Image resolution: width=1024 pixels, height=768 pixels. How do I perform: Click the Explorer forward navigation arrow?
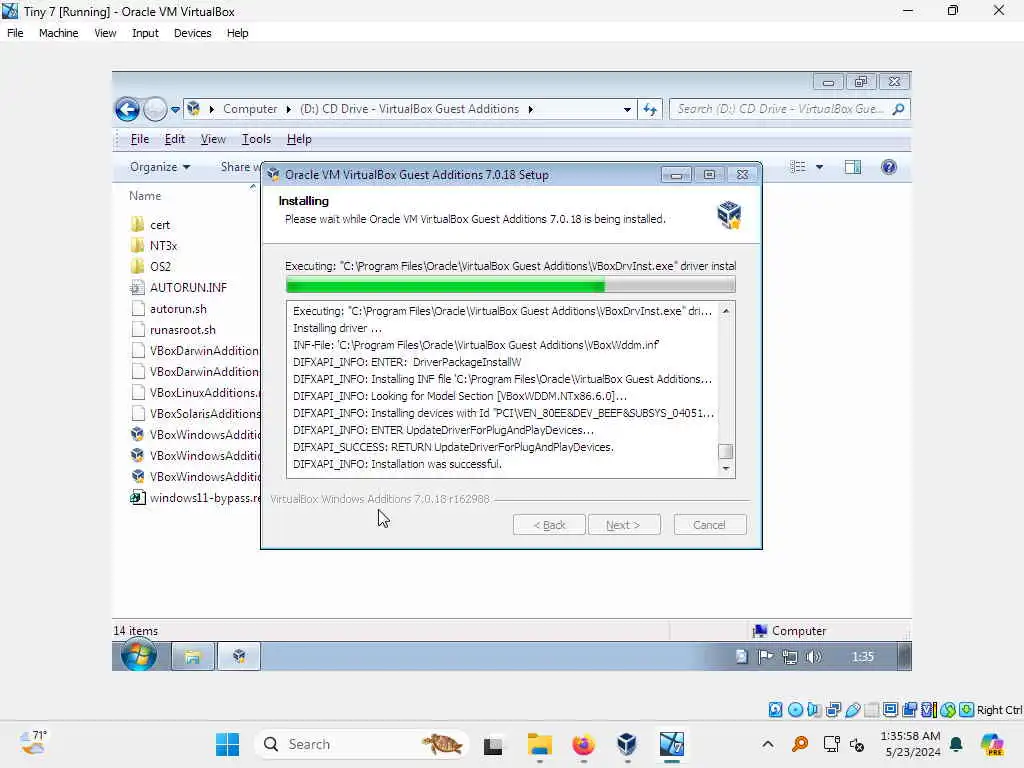pos(155,109)
